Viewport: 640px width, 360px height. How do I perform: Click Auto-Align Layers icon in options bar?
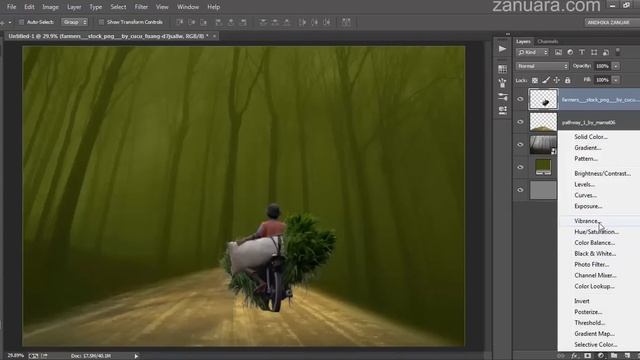click(346, 22)
